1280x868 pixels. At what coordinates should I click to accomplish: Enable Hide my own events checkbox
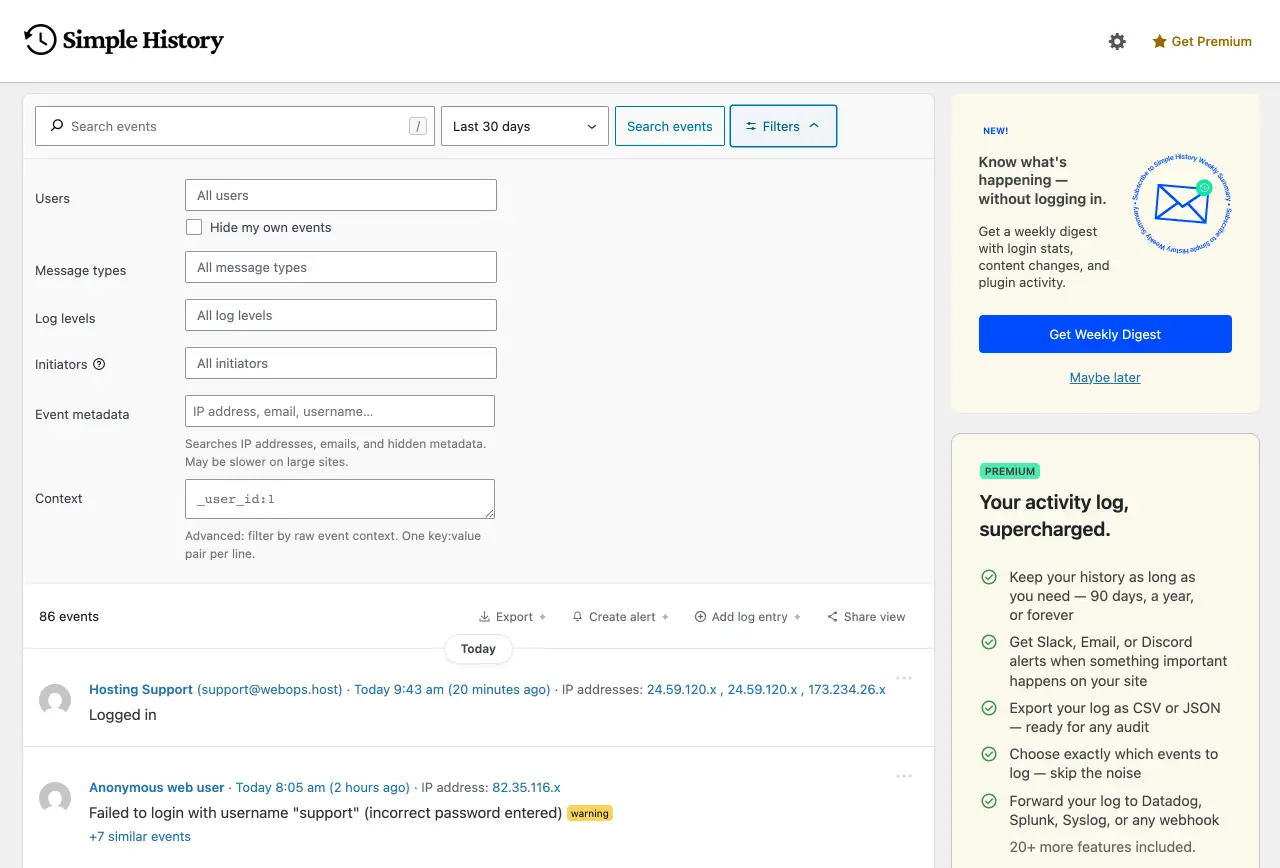click(194, 227)
